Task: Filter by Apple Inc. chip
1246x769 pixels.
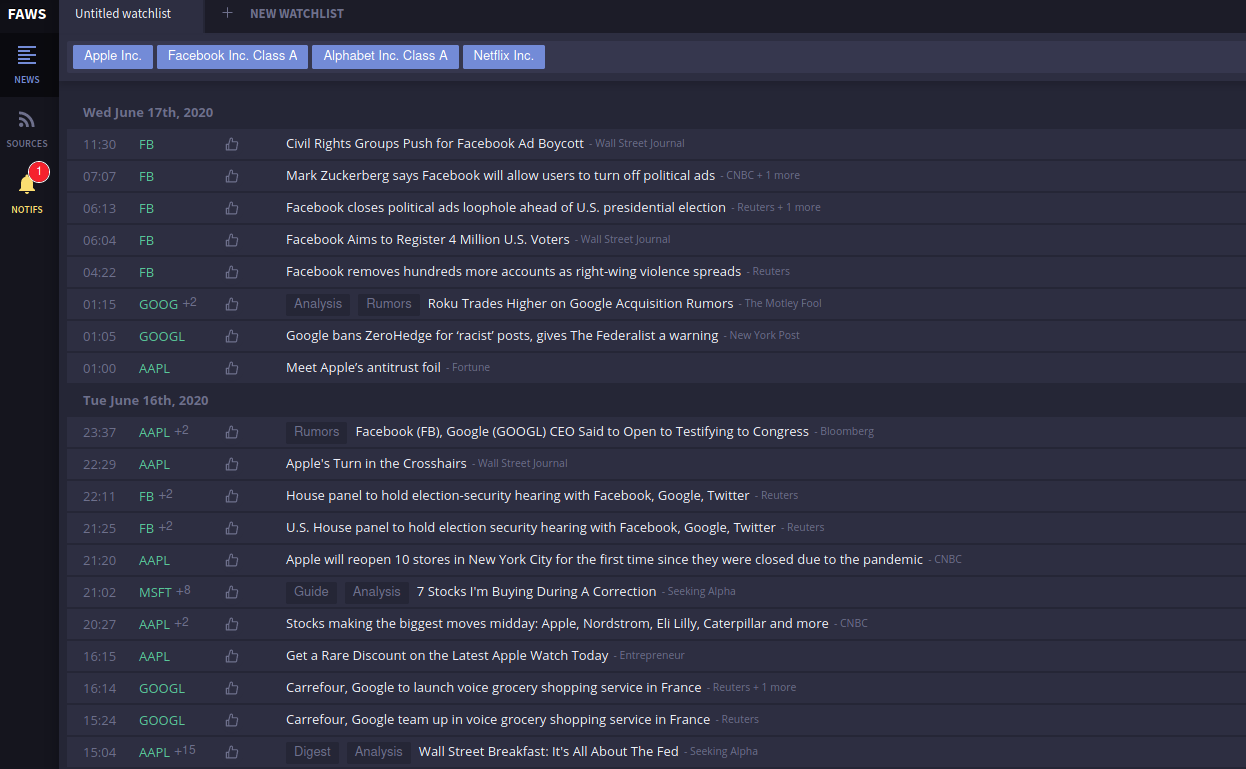Action: [113, 56]
